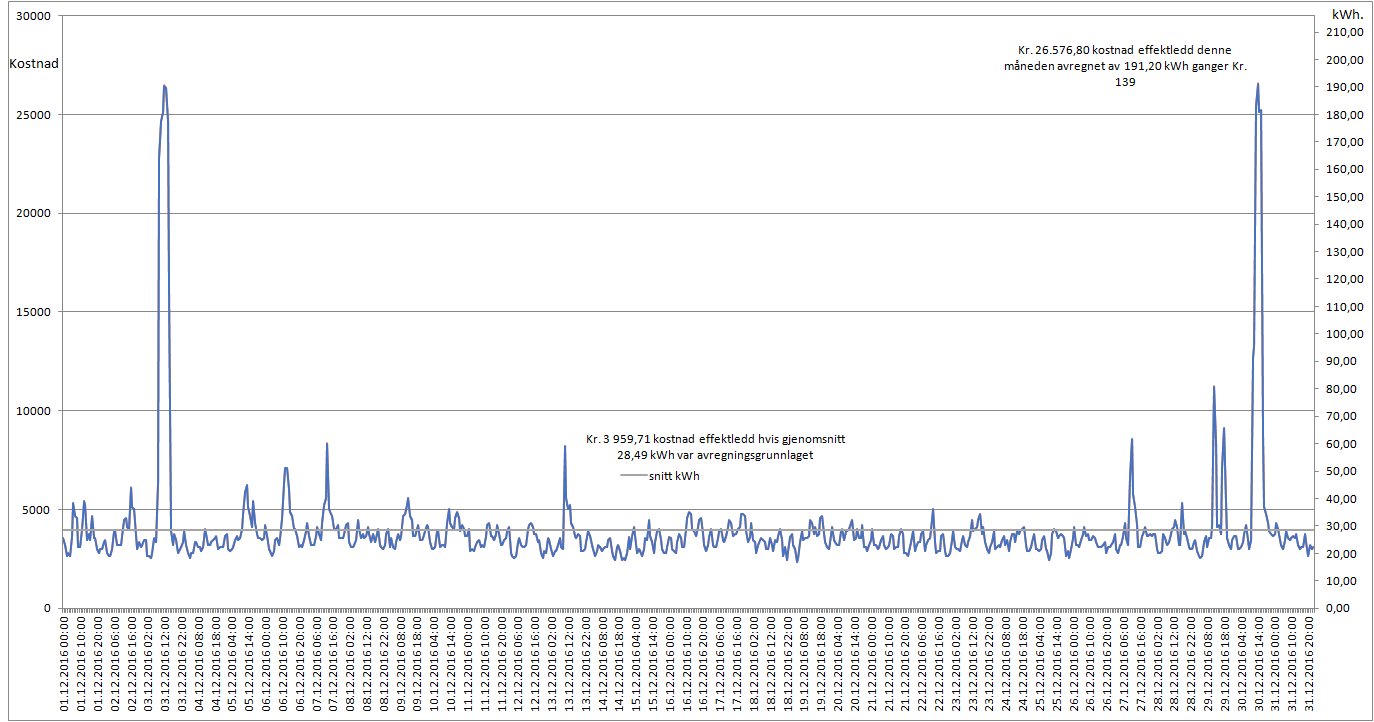The width and height of the screenshot is (1374, 722).
Task: Click the top of the 30.12.2016 spike
Action: pyautogui.click(x=1257, y=84)
